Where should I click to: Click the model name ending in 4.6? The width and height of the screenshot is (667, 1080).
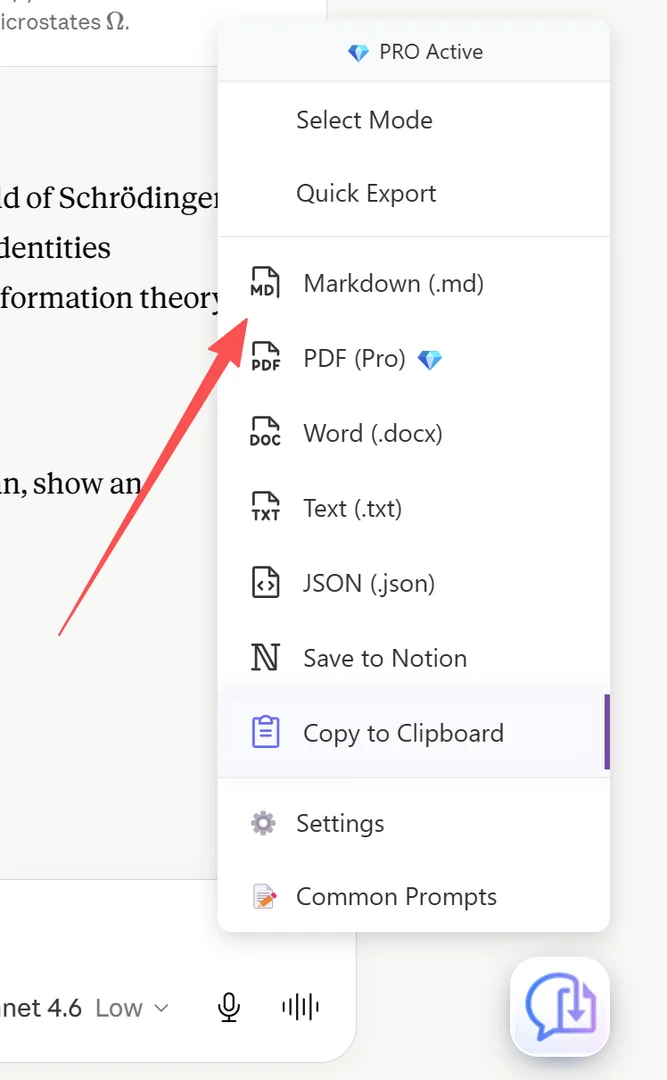click(41, 1008)
